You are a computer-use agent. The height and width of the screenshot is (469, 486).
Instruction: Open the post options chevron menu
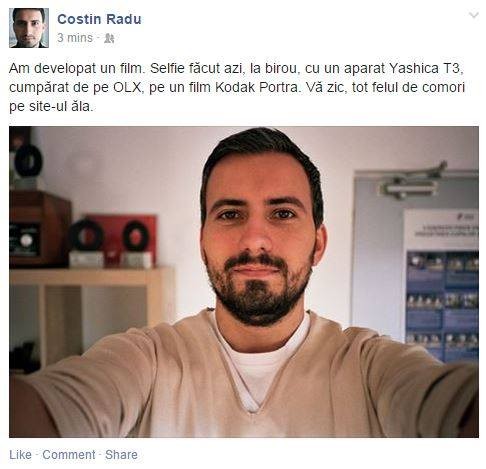pos(473,15)
